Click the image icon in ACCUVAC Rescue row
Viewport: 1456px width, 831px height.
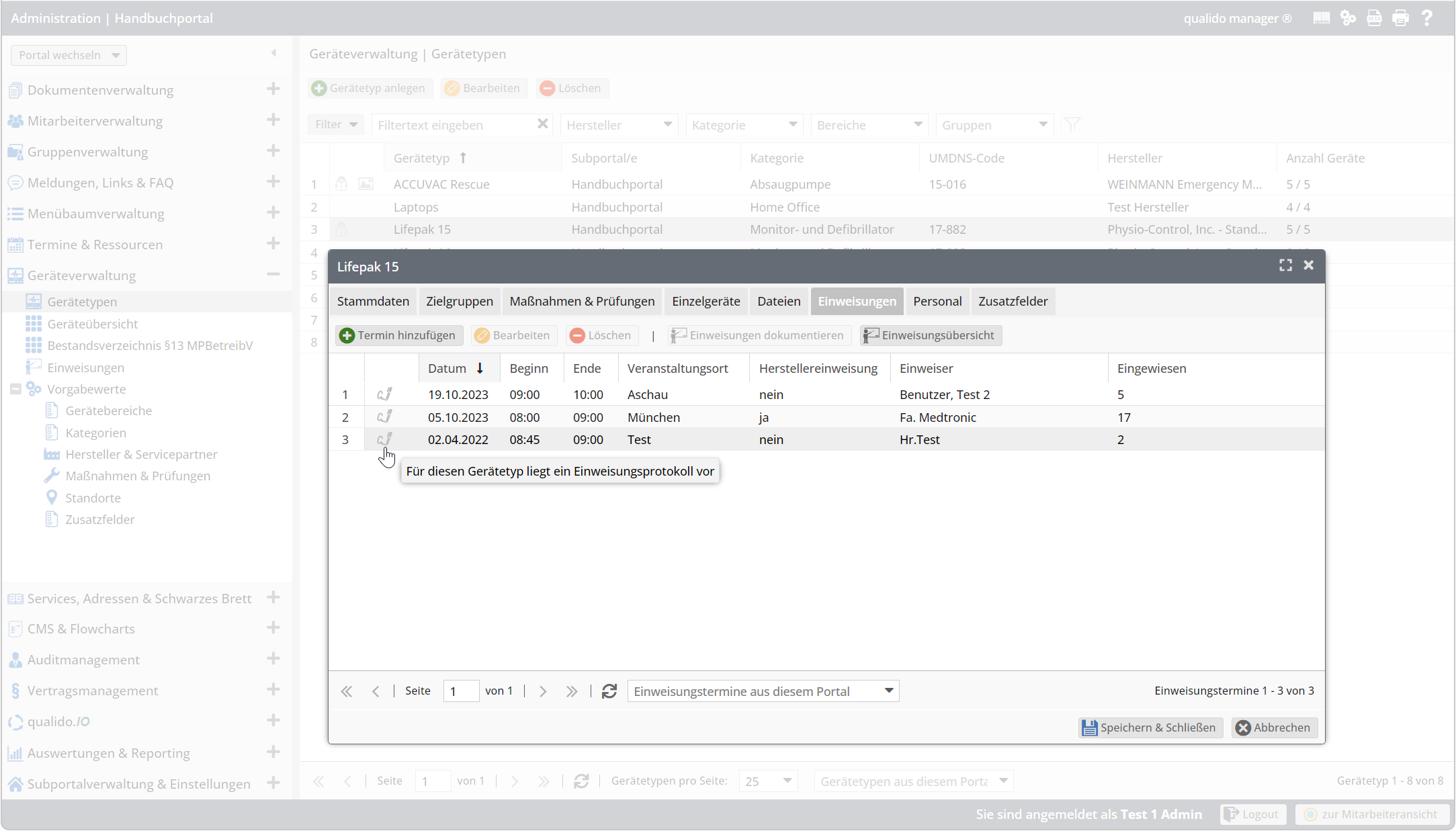pos(366,184)
